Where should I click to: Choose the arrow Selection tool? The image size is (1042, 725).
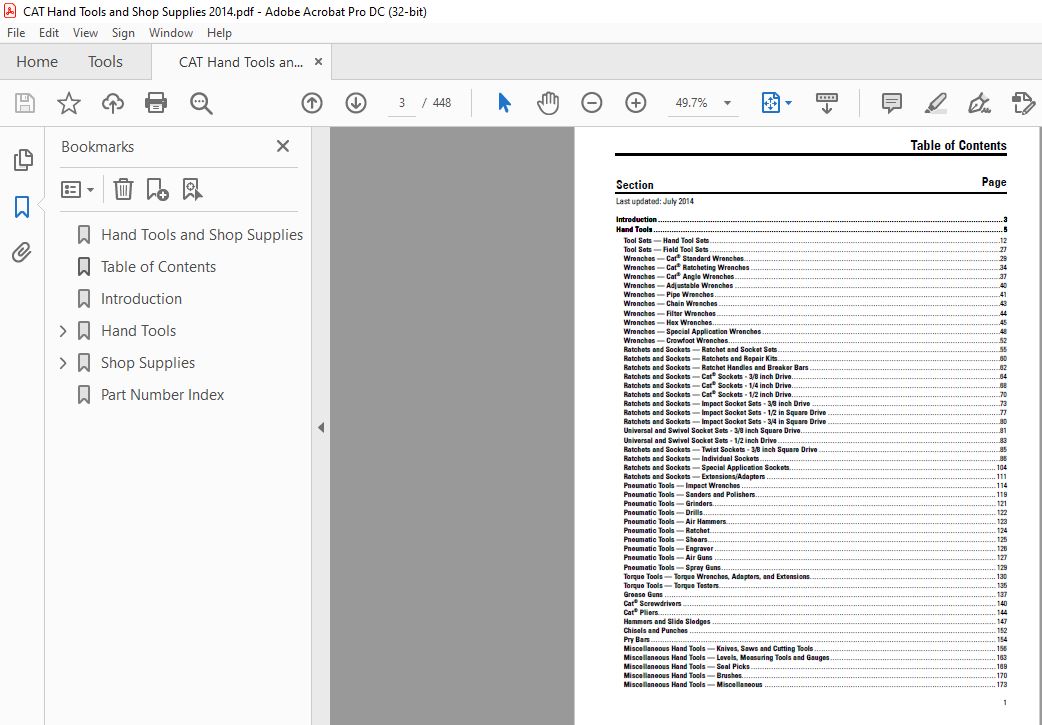click(504, 103)
